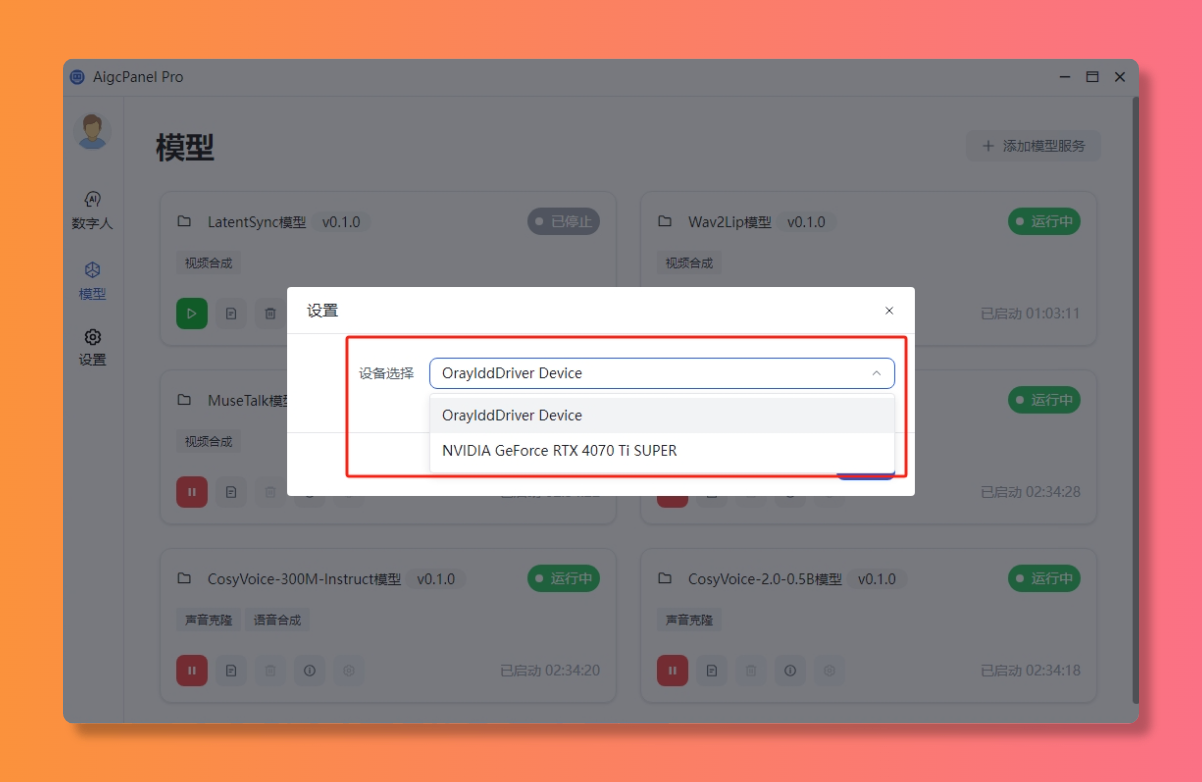Viewport: 1202px width, 782px height.
Task: View CosyVoice-300M-Instruct model info icon
Action: pos(310,670)
